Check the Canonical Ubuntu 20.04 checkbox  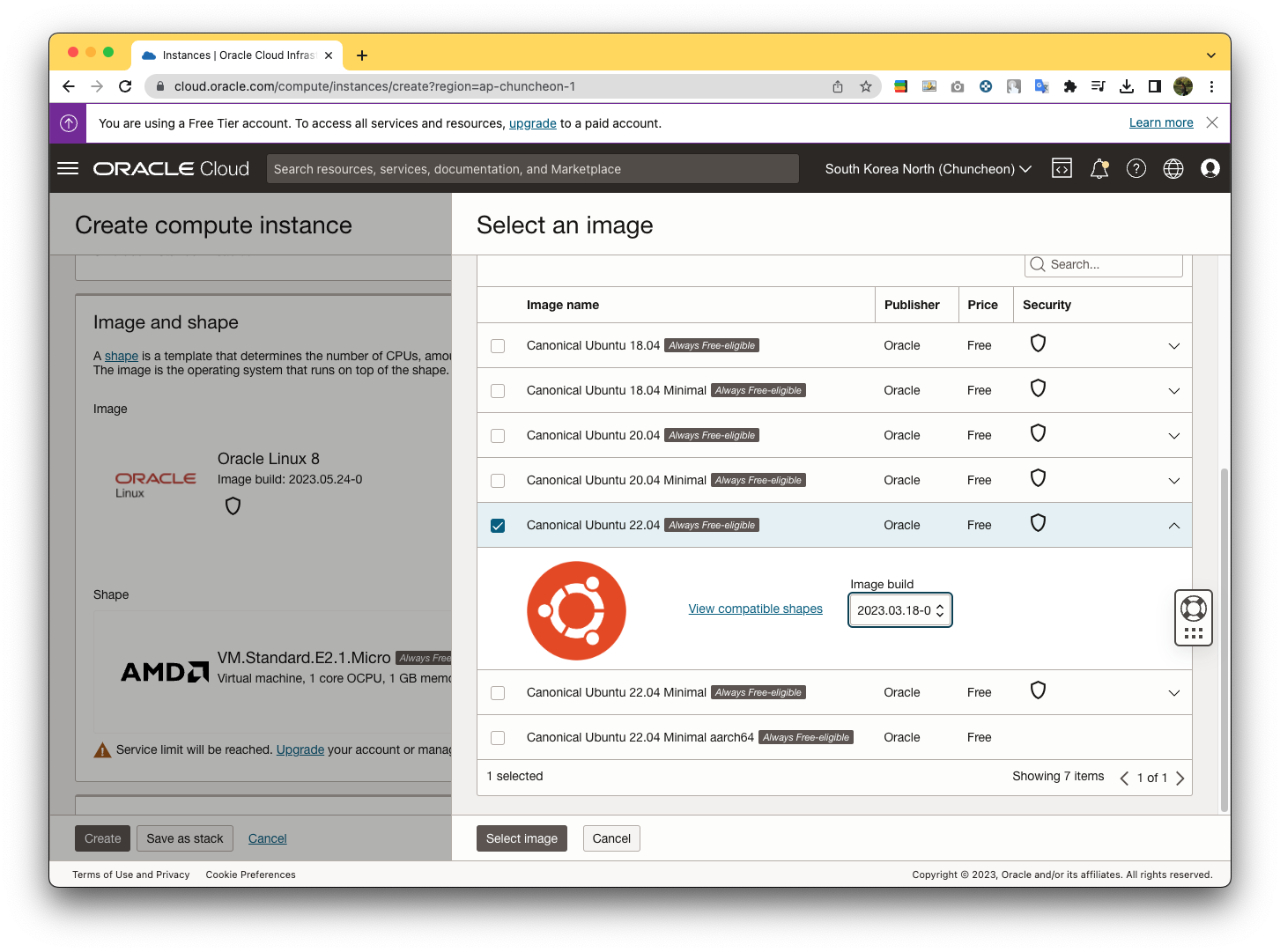[x=498, y=436]
